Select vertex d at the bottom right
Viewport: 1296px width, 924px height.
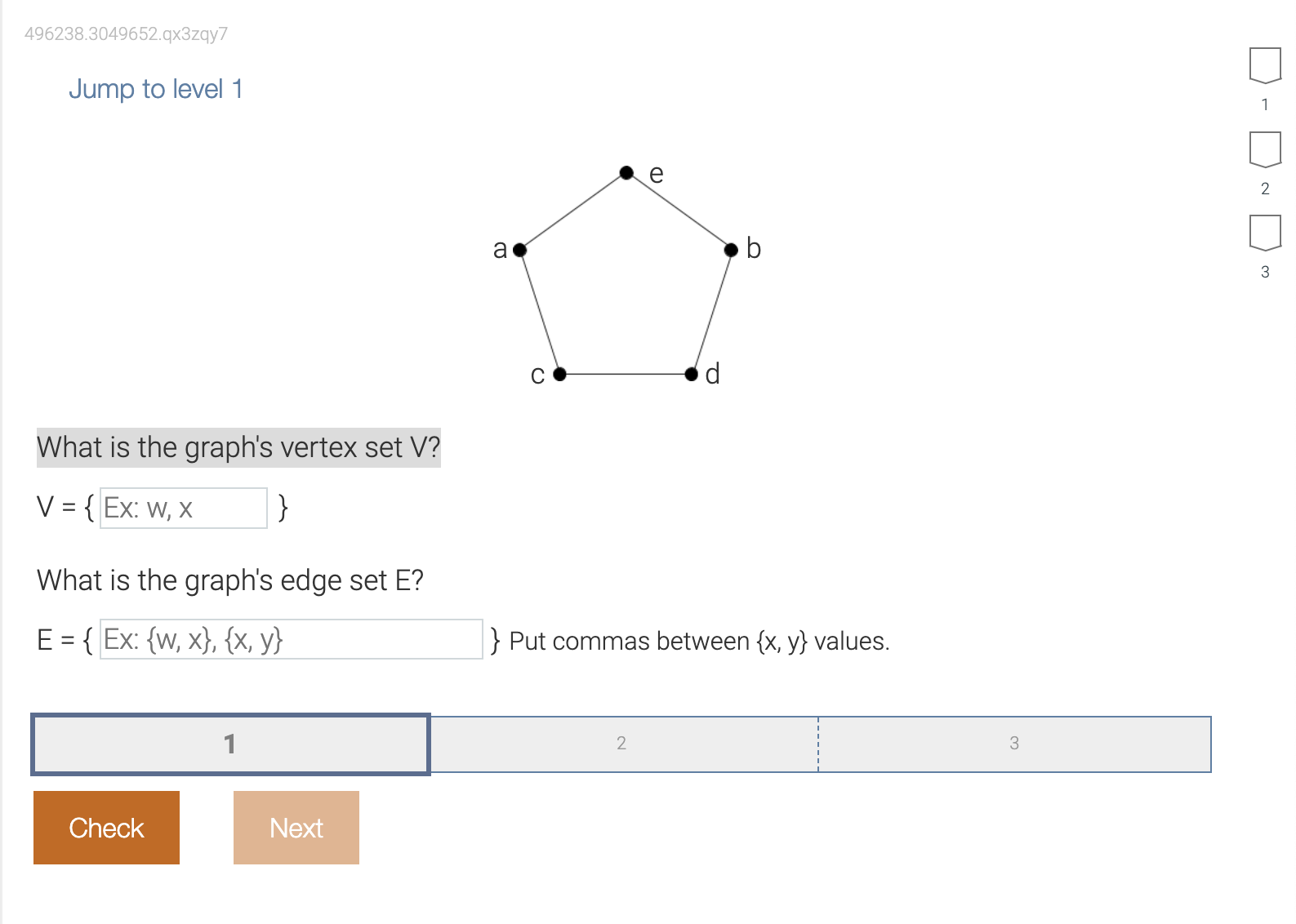[x=691, y=375]
